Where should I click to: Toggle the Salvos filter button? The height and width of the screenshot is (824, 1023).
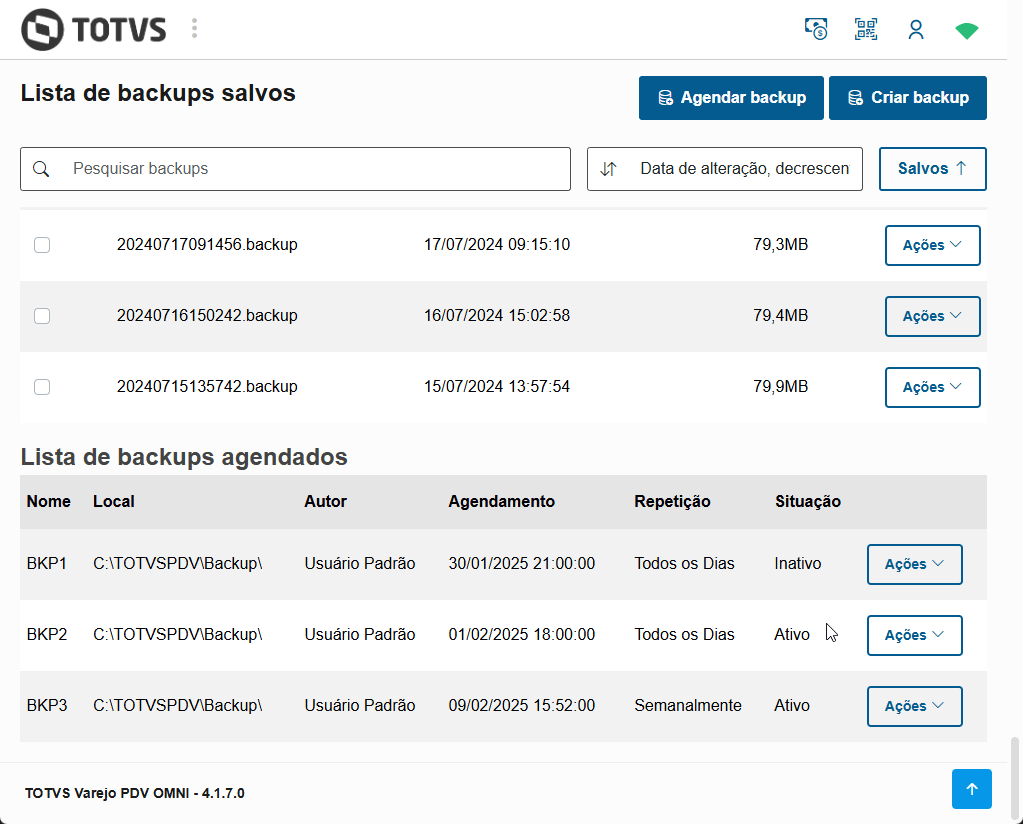pyautogui.click(x=932, y=169)
